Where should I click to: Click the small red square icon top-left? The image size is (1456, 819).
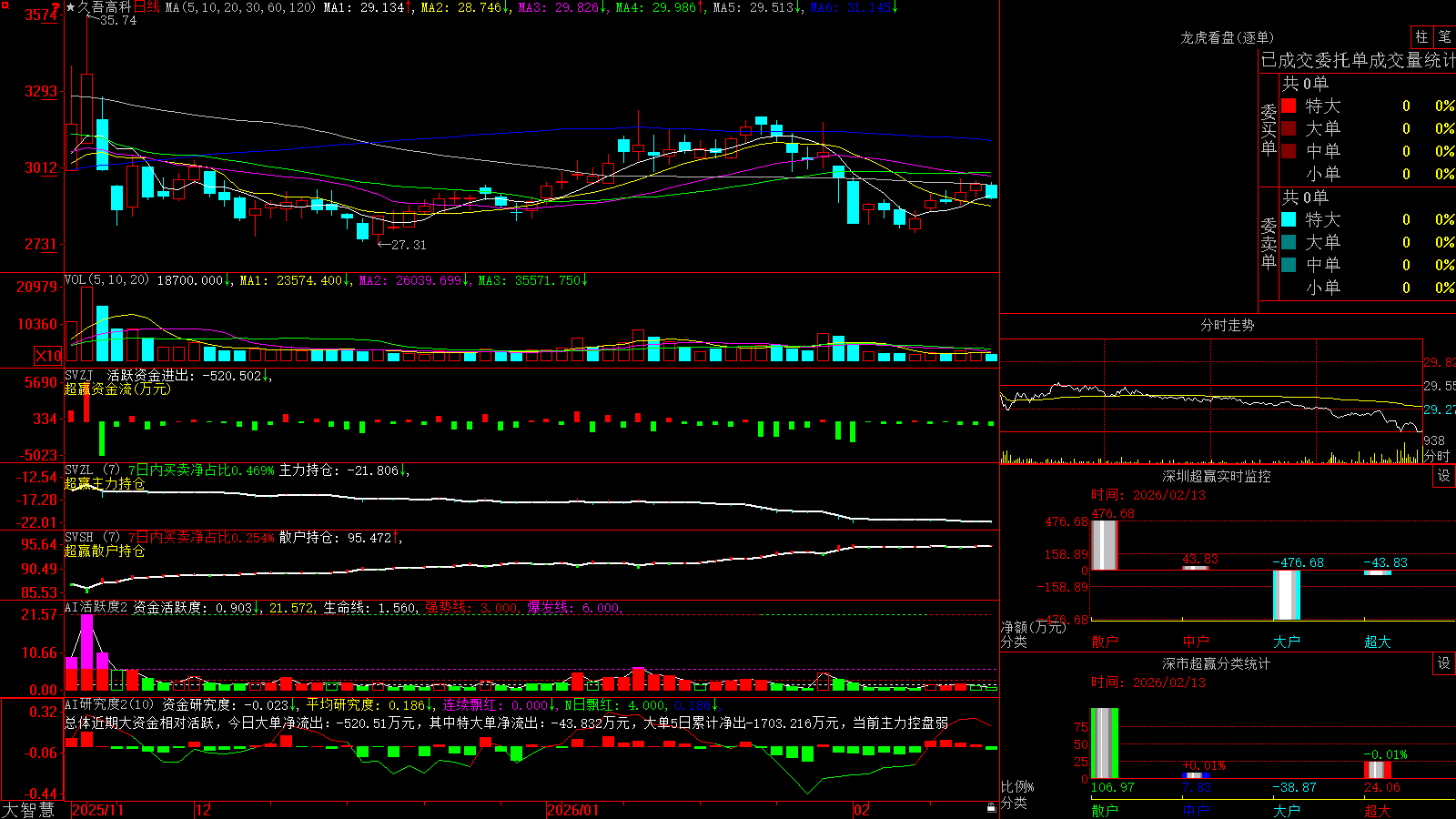(x=5, y=5)
